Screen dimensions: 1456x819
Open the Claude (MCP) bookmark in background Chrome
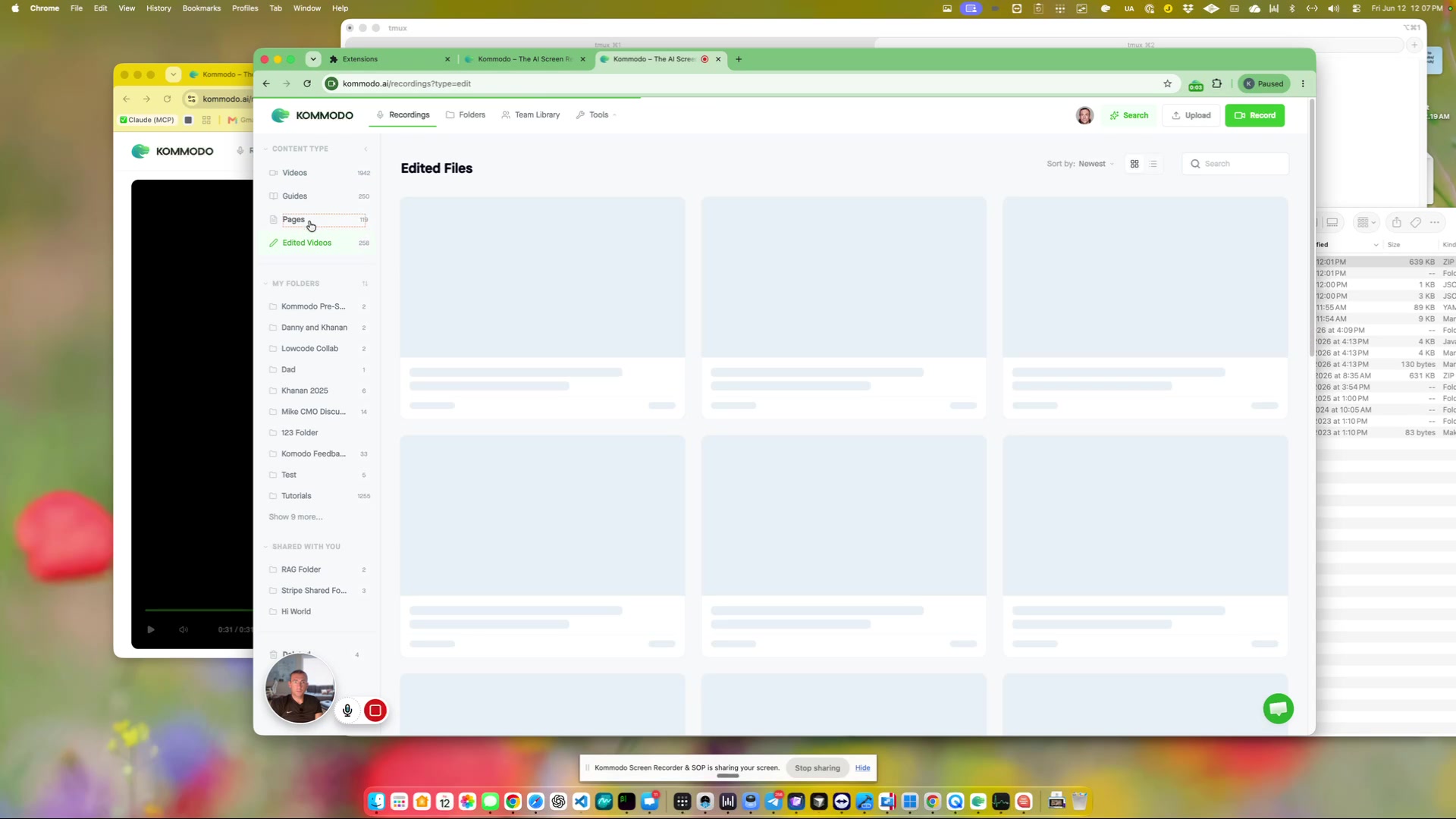coord(147,120)
